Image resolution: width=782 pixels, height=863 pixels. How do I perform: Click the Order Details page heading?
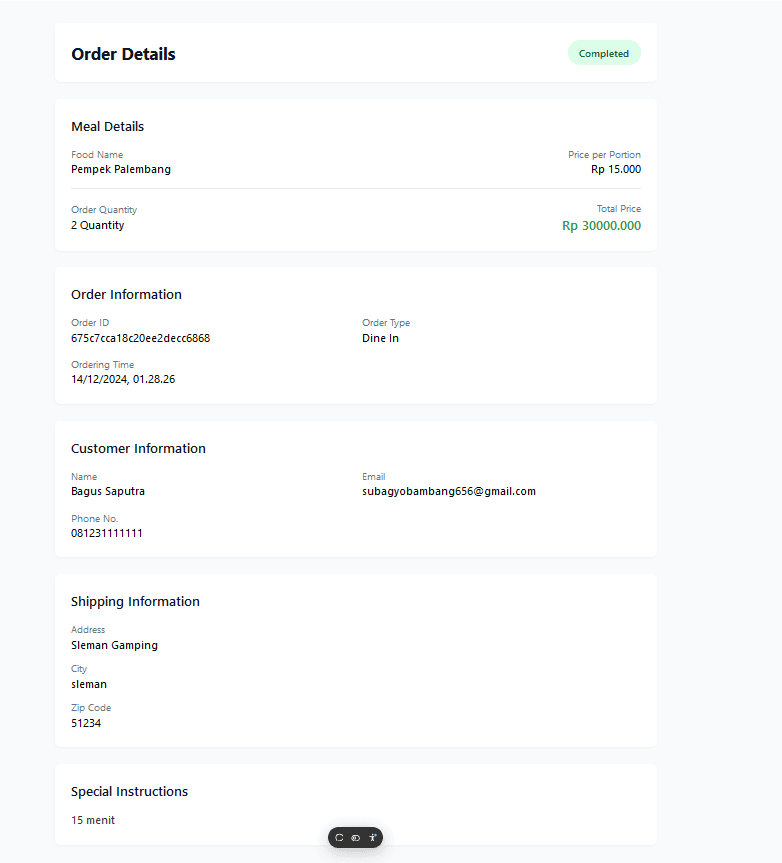pyautogui.click(x=123, y=54)
